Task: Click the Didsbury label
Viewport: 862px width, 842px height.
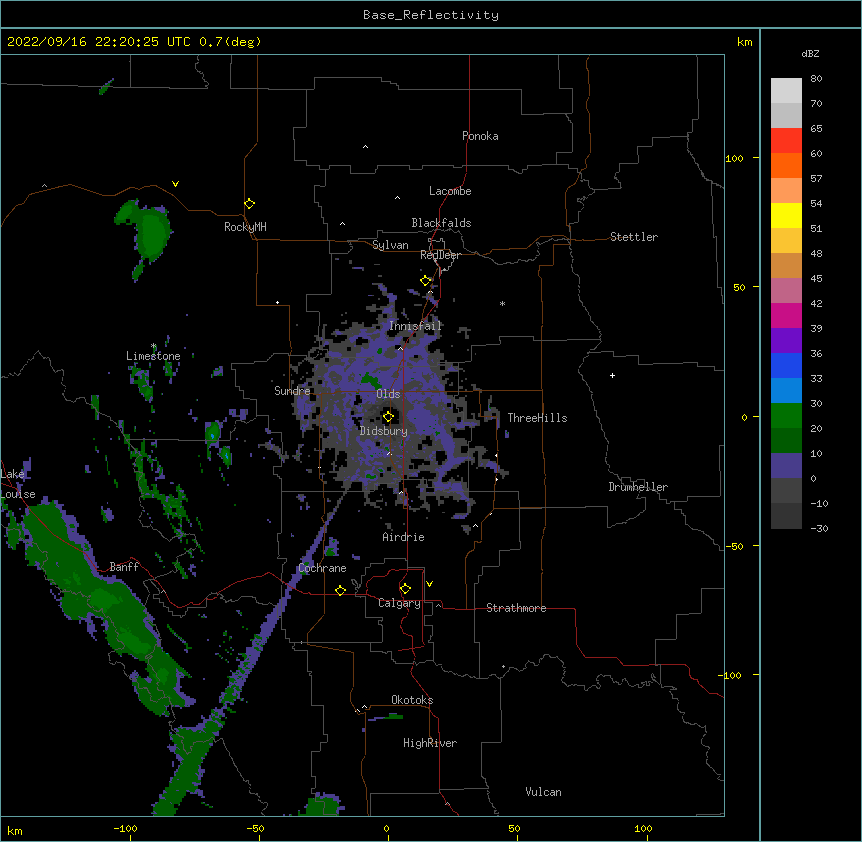Action: 384,431
